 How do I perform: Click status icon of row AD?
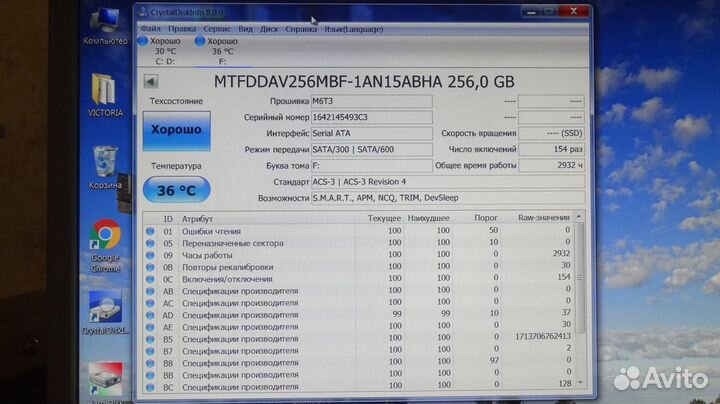150,315
